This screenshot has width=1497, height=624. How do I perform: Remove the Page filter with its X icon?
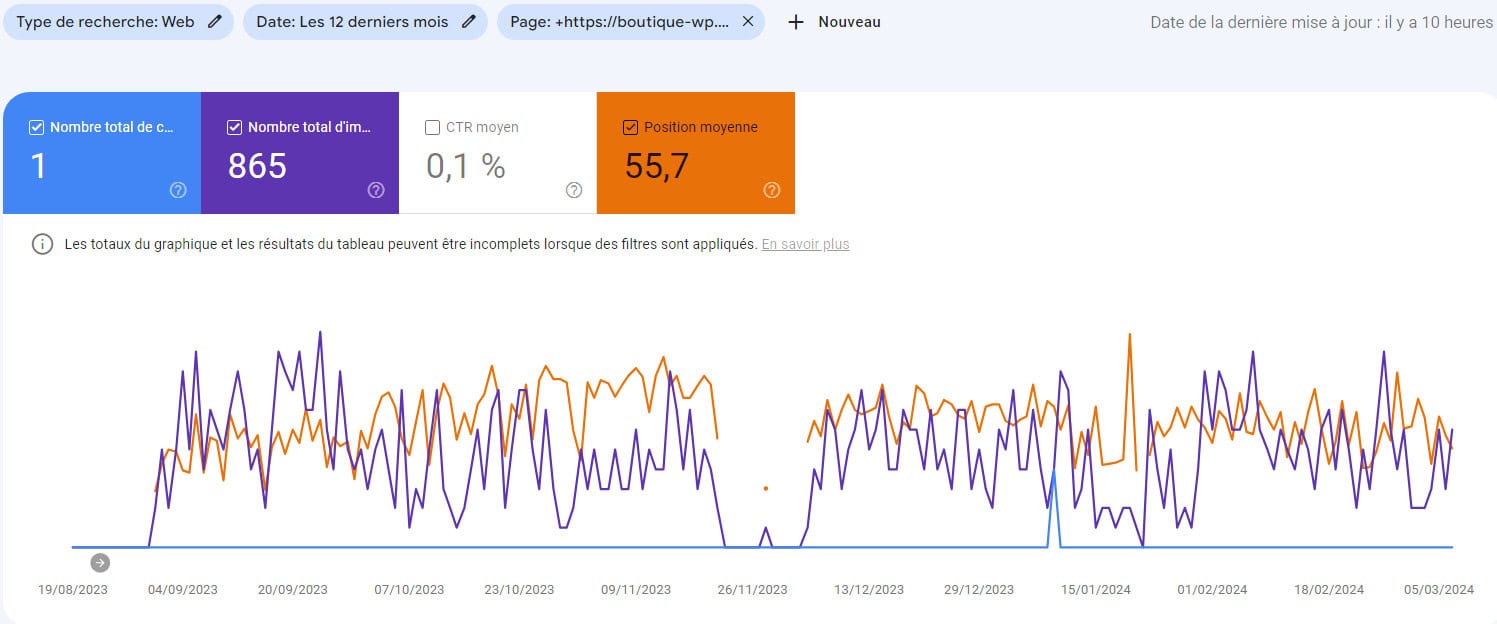click(747, 22)
